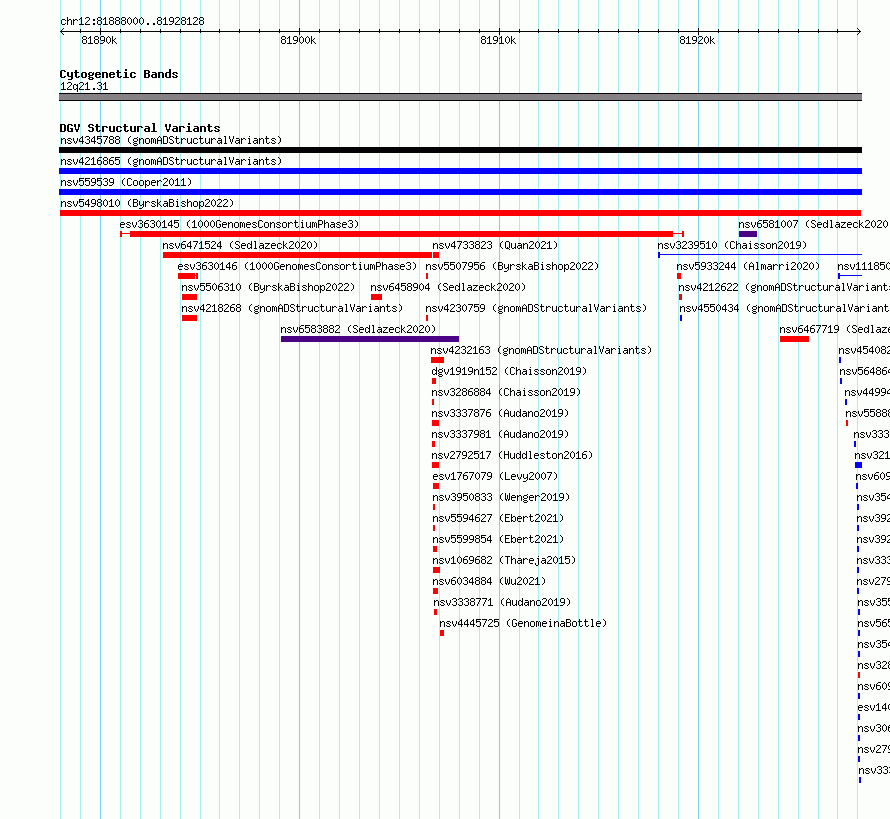Click the red nsv6467719 variant bar
Viewport: 890px width, 819px height.
794,339
